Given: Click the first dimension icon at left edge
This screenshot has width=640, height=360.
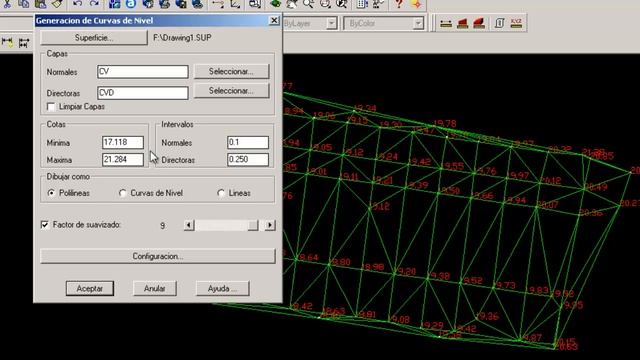Looking at the screenshot, I should 7,42.
